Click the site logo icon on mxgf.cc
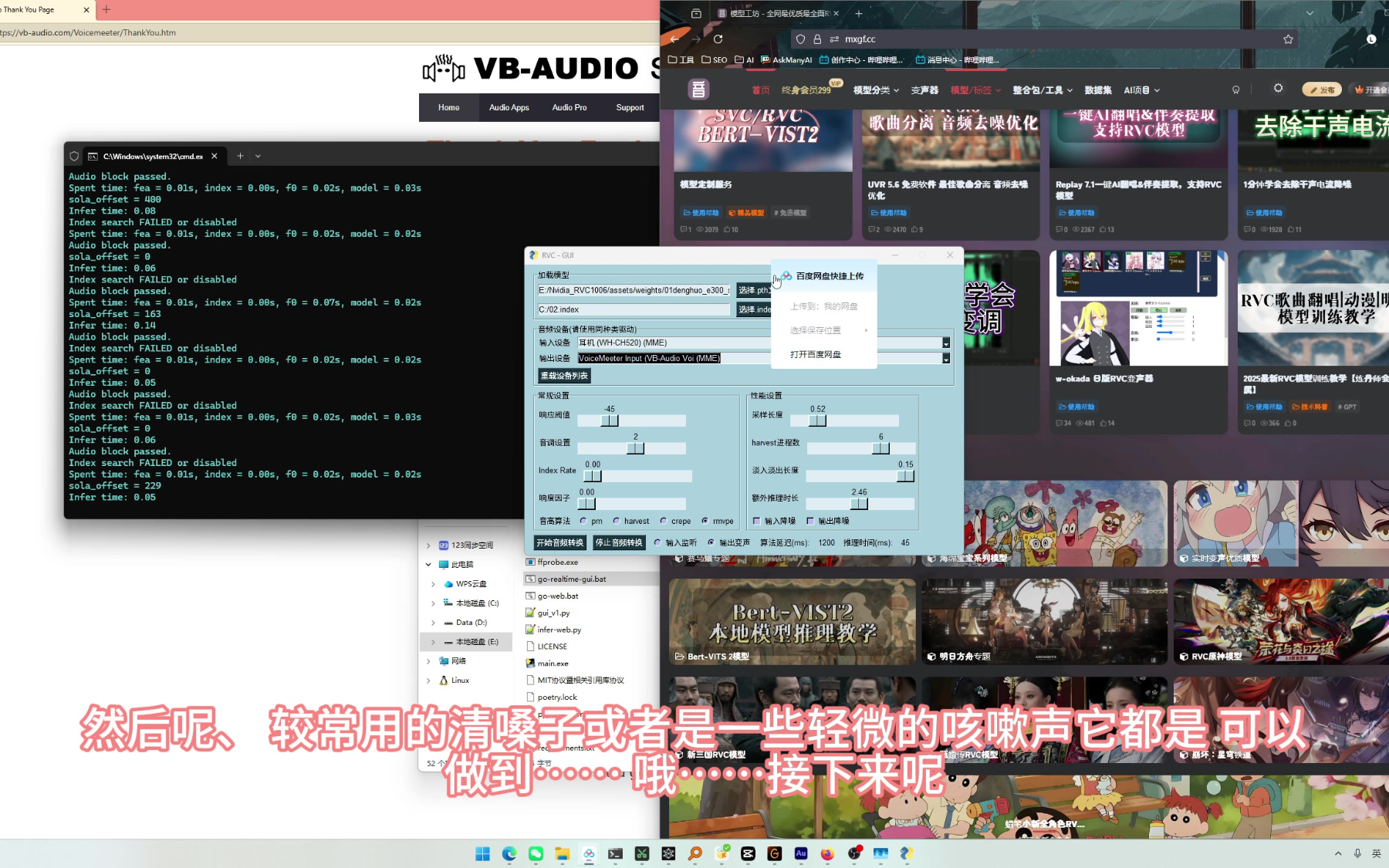Image resolution: width=1389 pixels, height=868 pixels. coord(698,90)
